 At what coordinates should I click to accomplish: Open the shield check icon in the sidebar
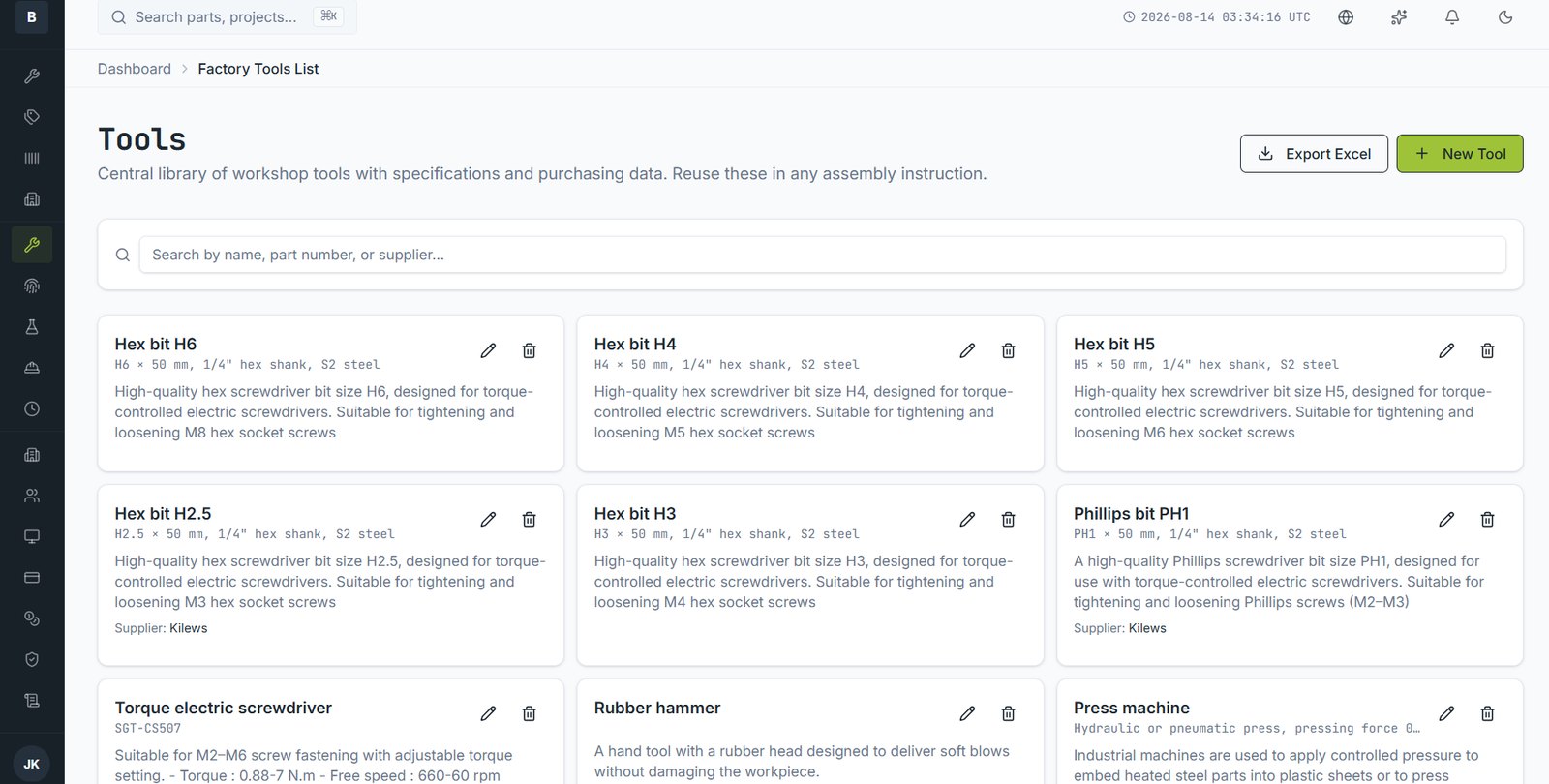click(x=32, y=659)
